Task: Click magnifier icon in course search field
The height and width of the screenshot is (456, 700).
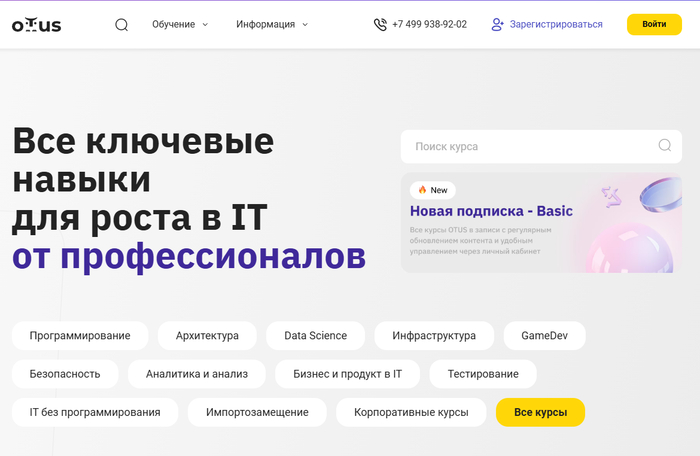Action: pyautogui.click(x=665, y=146)
